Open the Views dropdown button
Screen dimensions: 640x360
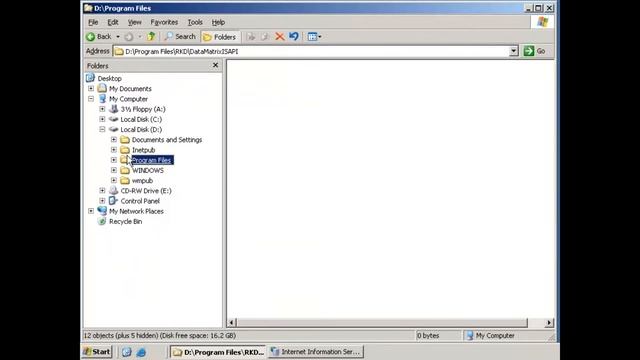click(314, 37)
